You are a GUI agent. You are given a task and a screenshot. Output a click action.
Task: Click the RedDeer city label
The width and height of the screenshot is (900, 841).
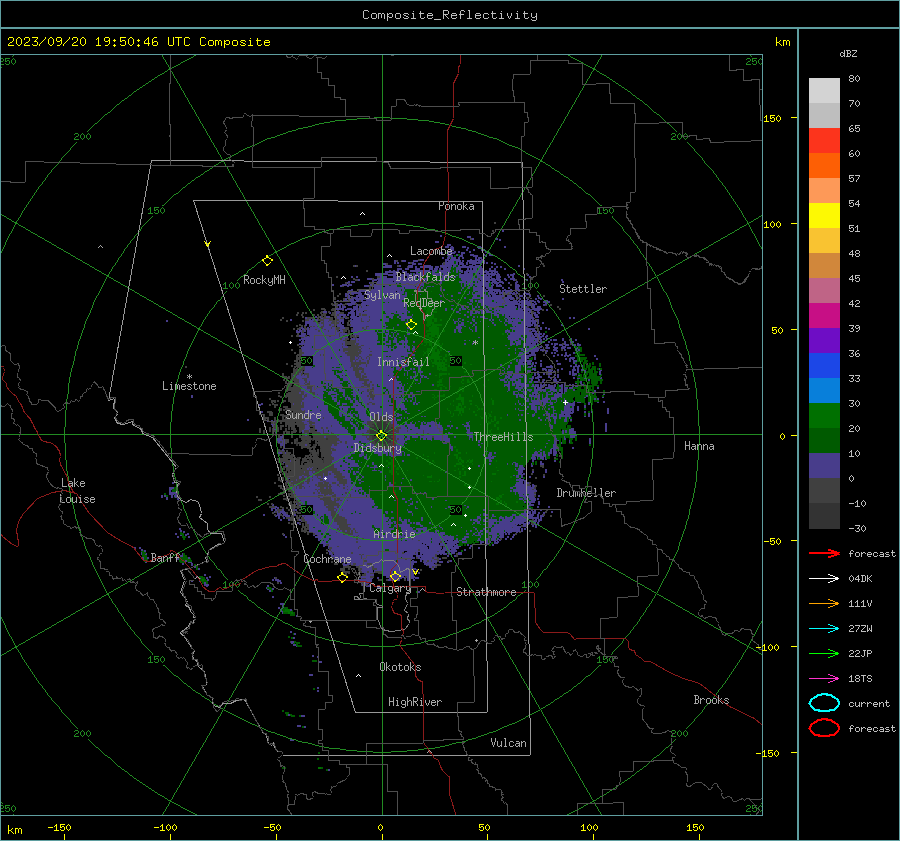pyautogui.click(x=424, y=303)
